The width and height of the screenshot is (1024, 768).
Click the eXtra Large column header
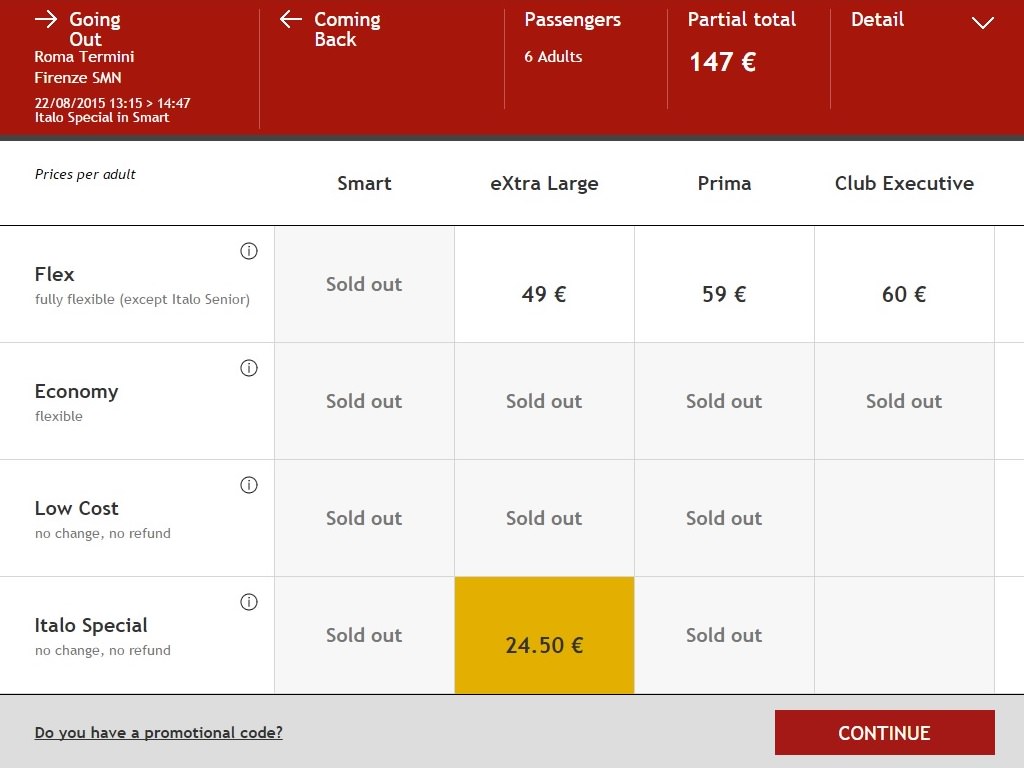(x=544, y=184)
